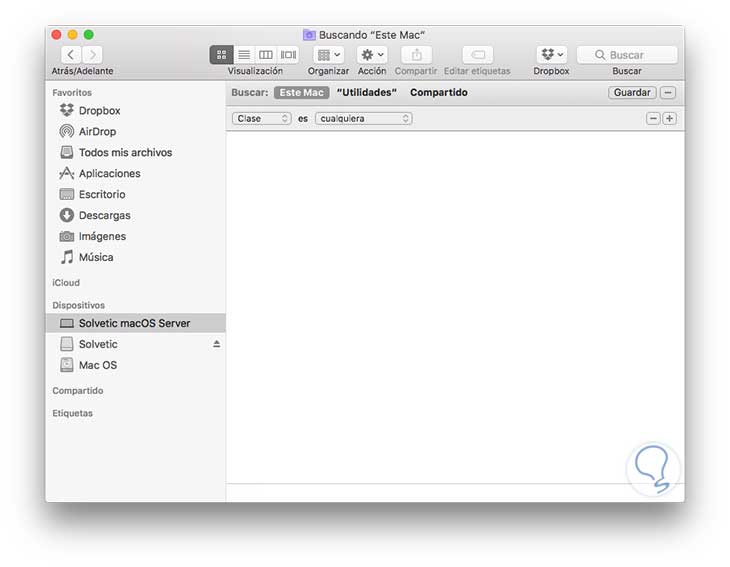Minimize the Finder window
The image size is (730, 567).
click(x=73, y=35)
